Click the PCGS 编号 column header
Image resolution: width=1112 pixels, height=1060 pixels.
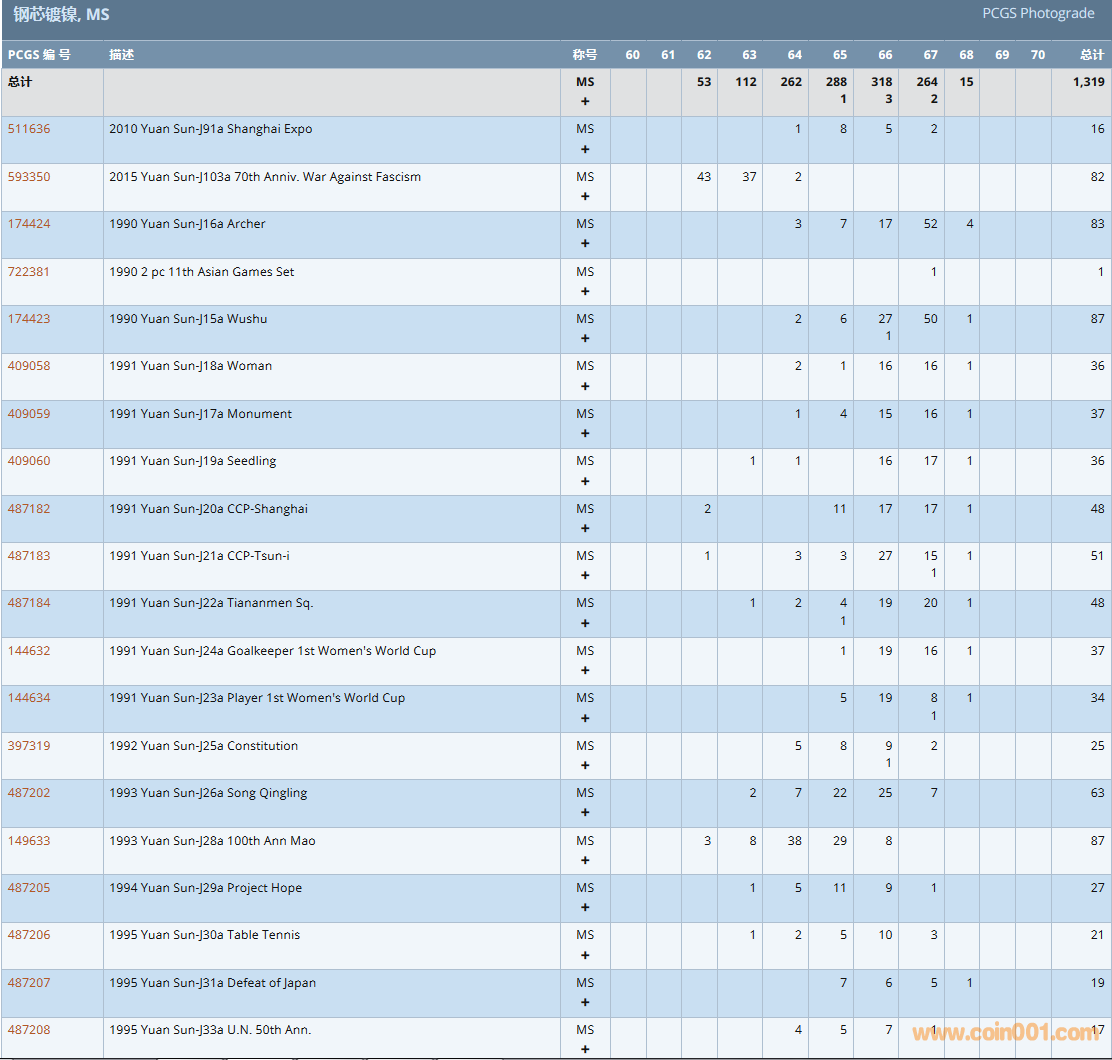tap(39, 55)
